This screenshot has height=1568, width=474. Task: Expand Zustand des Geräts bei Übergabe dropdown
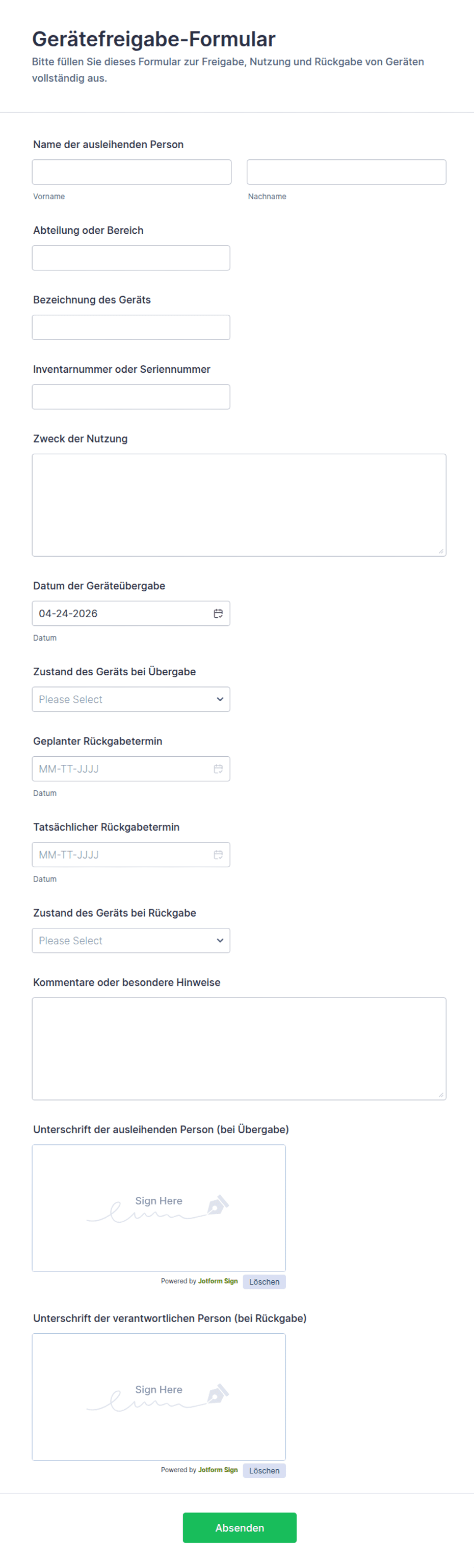click(131, 699)
